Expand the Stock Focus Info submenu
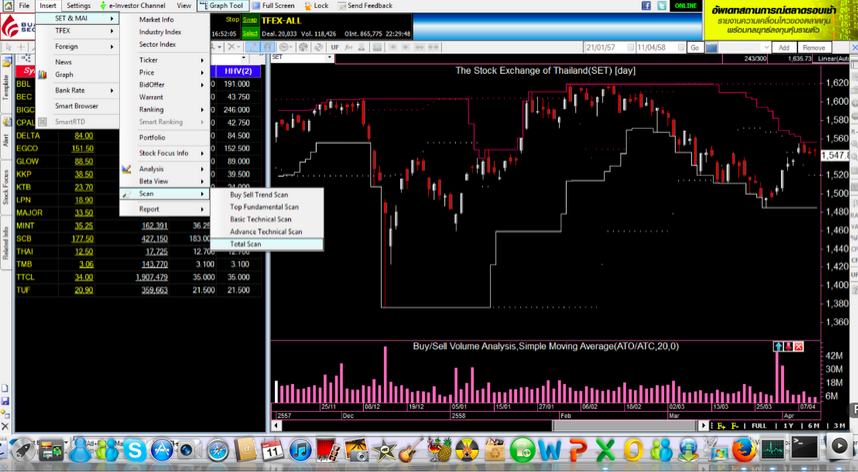The width and height of the screenshot is (858, 472). click(x=165, y=153)
